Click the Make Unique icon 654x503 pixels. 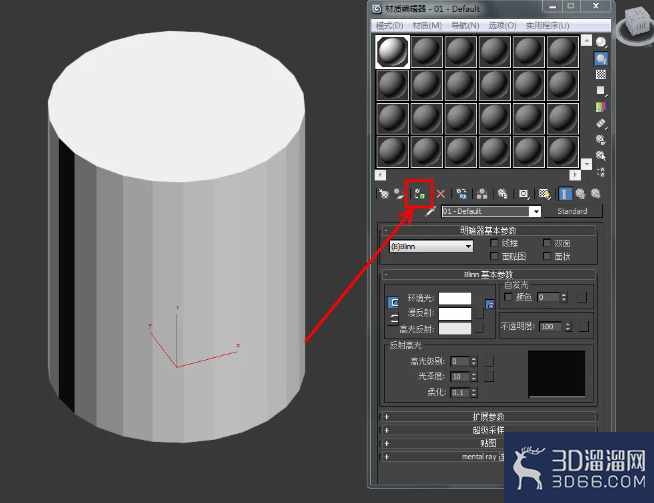482,194
